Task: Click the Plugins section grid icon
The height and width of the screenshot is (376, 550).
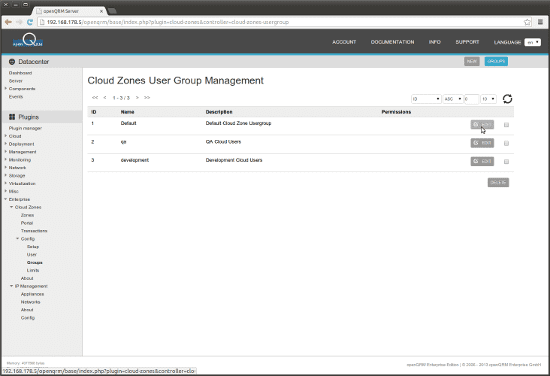Action: point(12,117)
